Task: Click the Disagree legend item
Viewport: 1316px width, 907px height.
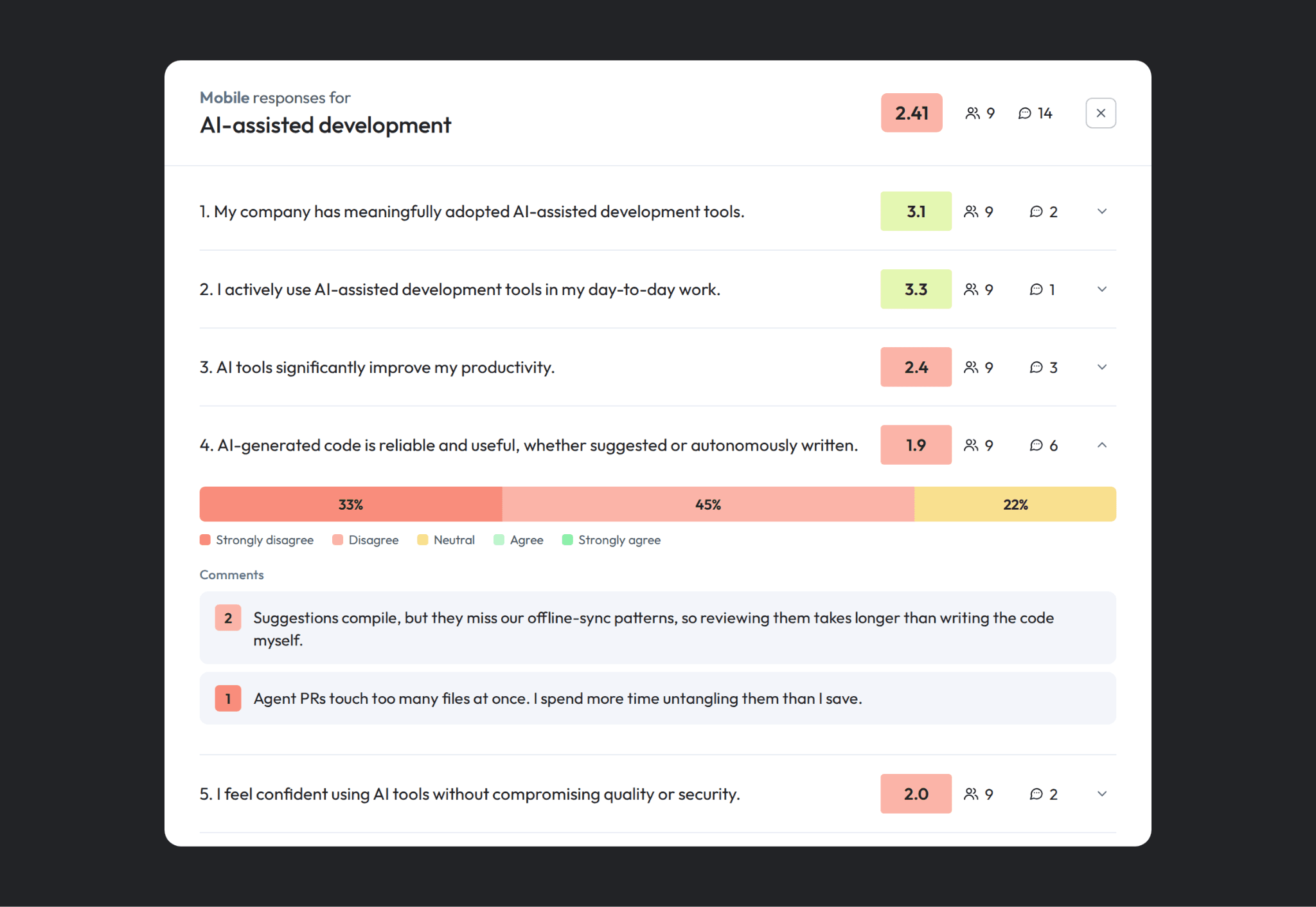Action: click(x=366, y=540)
